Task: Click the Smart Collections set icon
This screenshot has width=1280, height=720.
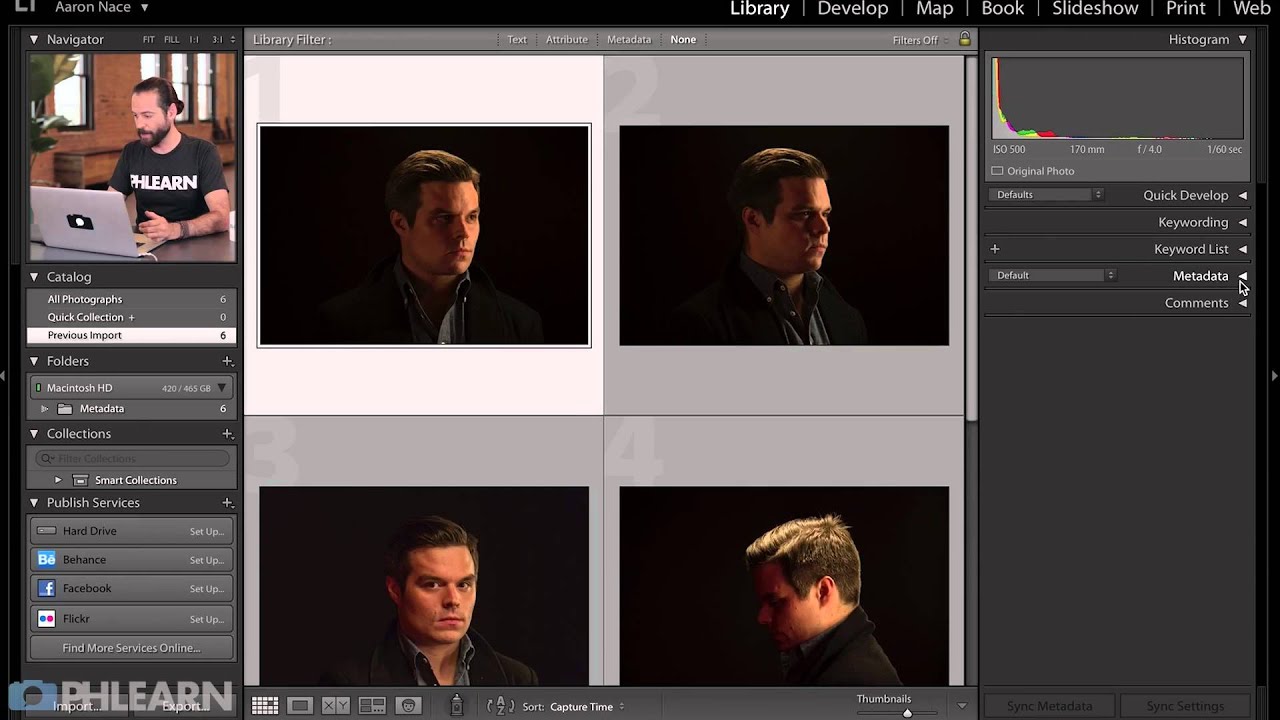Action: 80,480
